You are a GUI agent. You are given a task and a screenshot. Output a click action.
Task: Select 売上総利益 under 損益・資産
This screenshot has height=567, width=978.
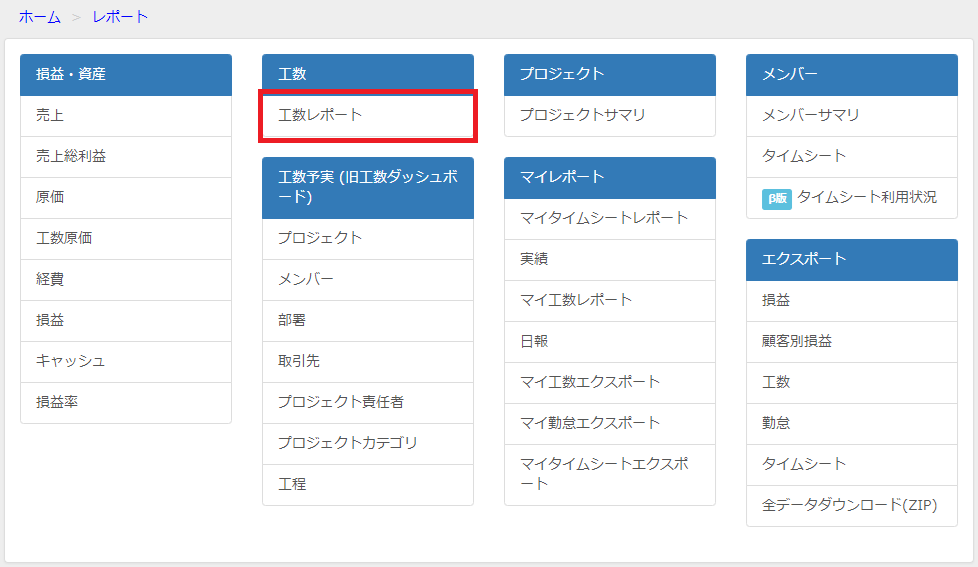[126, 157]
